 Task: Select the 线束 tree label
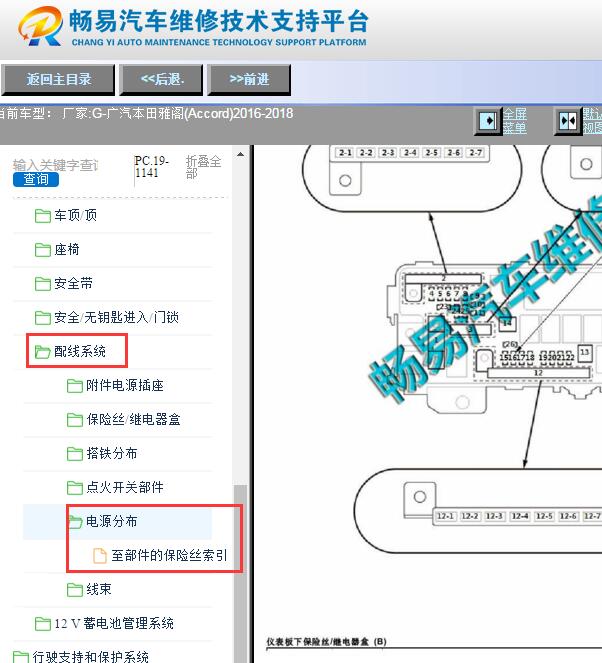tap(99, 589)
